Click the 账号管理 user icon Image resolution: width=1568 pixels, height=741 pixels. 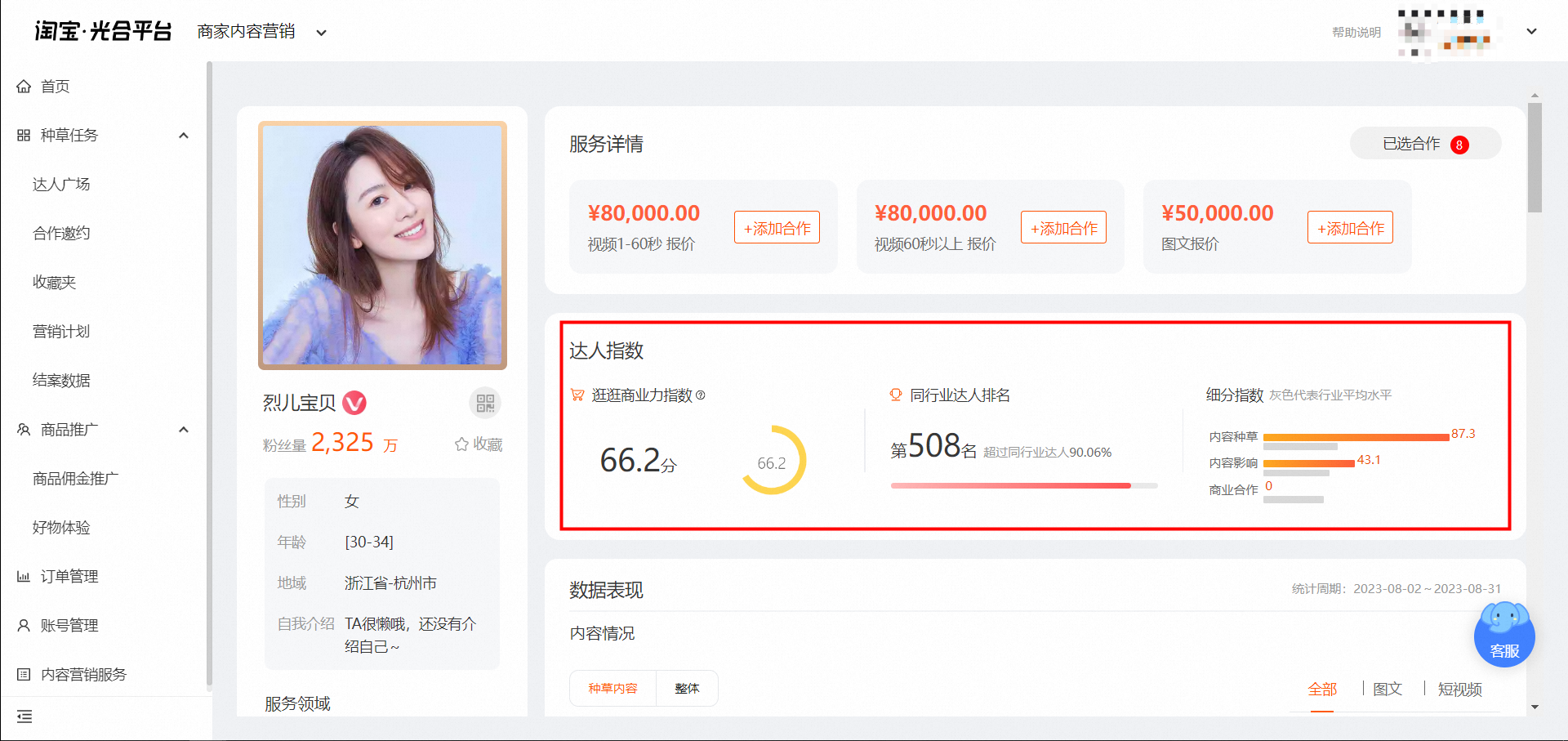pos(24,626)
